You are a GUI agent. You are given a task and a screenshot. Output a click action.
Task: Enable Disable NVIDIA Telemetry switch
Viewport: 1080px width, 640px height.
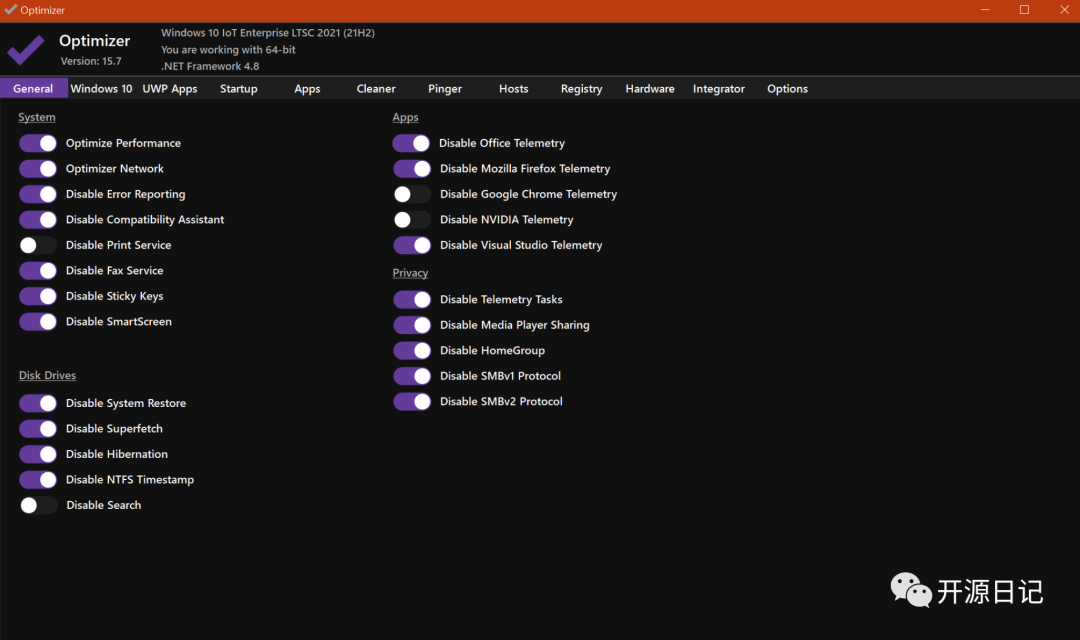coord(412,220)
